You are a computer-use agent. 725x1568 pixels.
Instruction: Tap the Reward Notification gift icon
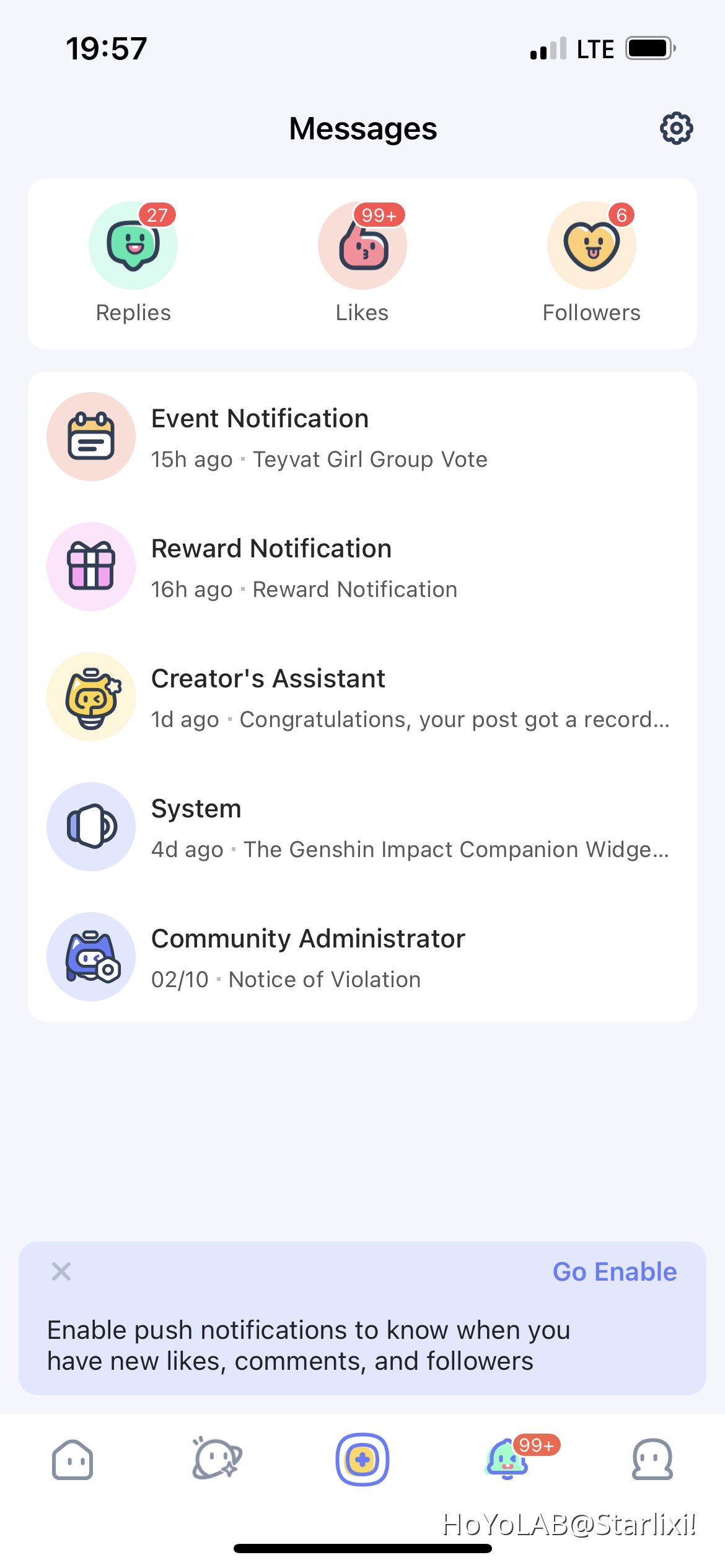[x=91, y=567]
